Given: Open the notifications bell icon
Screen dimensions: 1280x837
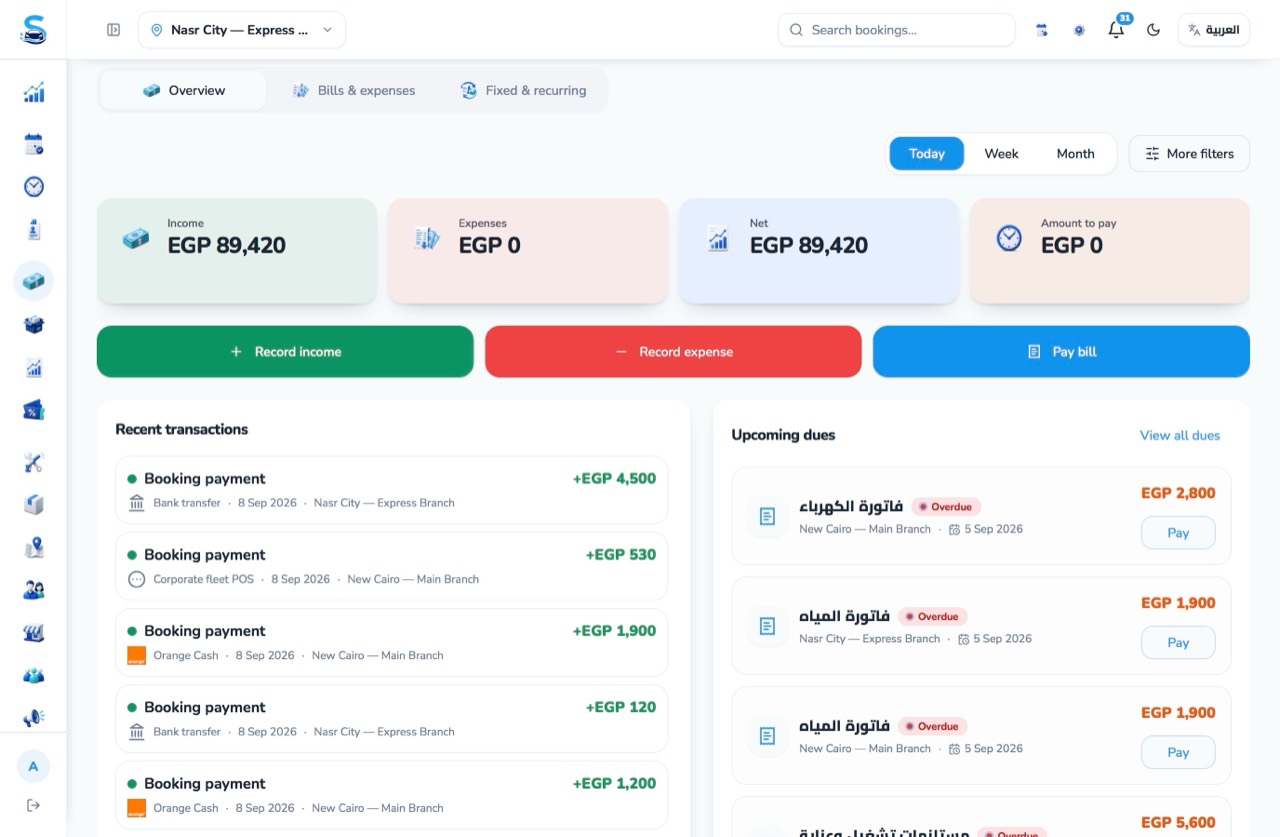Looking at the screenshot, I should 1116,30.
